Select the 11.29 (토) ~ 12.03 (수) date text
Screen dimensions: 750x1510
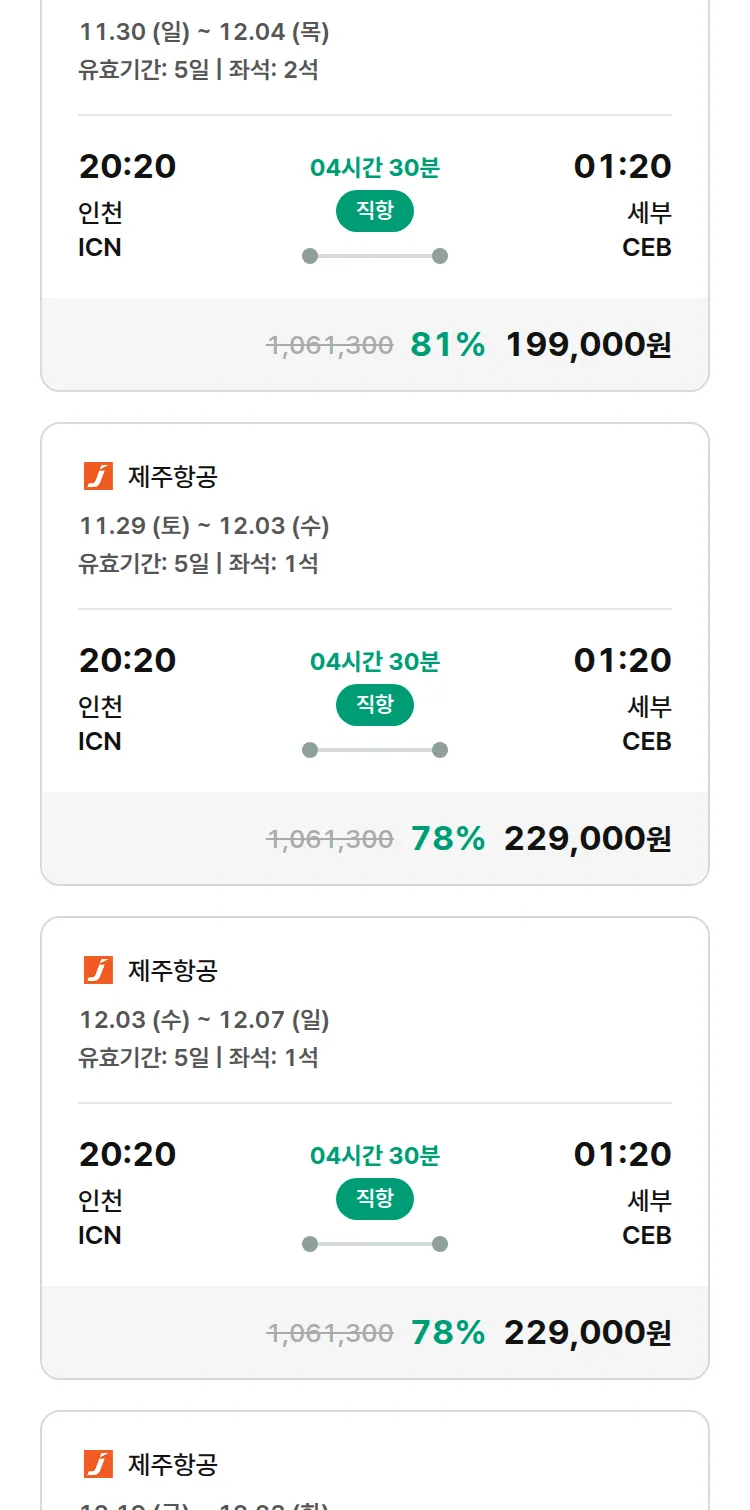[x=204, y=526]
